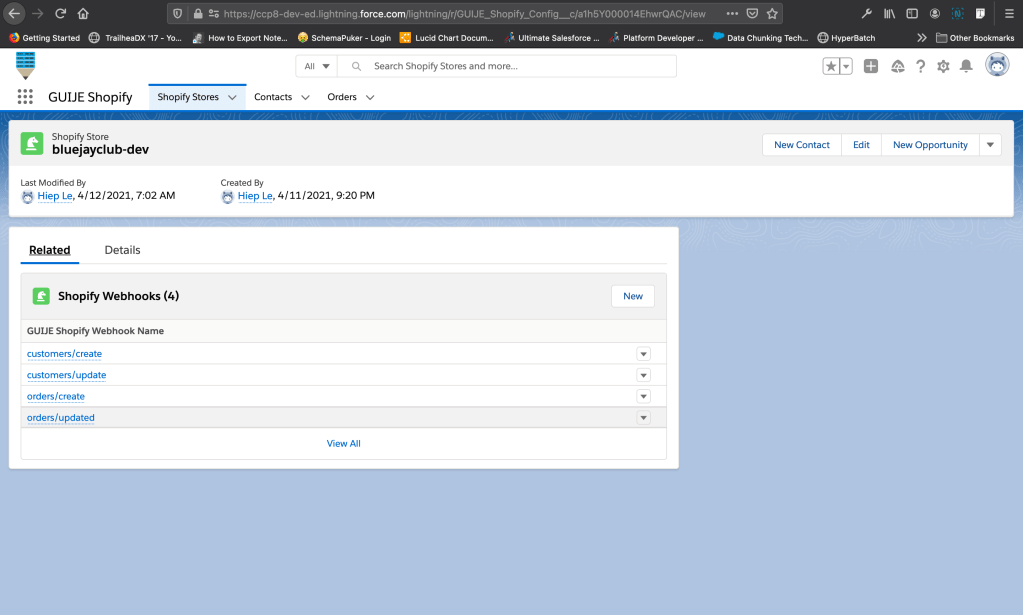Open row actions for customers/create webhook
1023x615 pixels.
(643, 354)
